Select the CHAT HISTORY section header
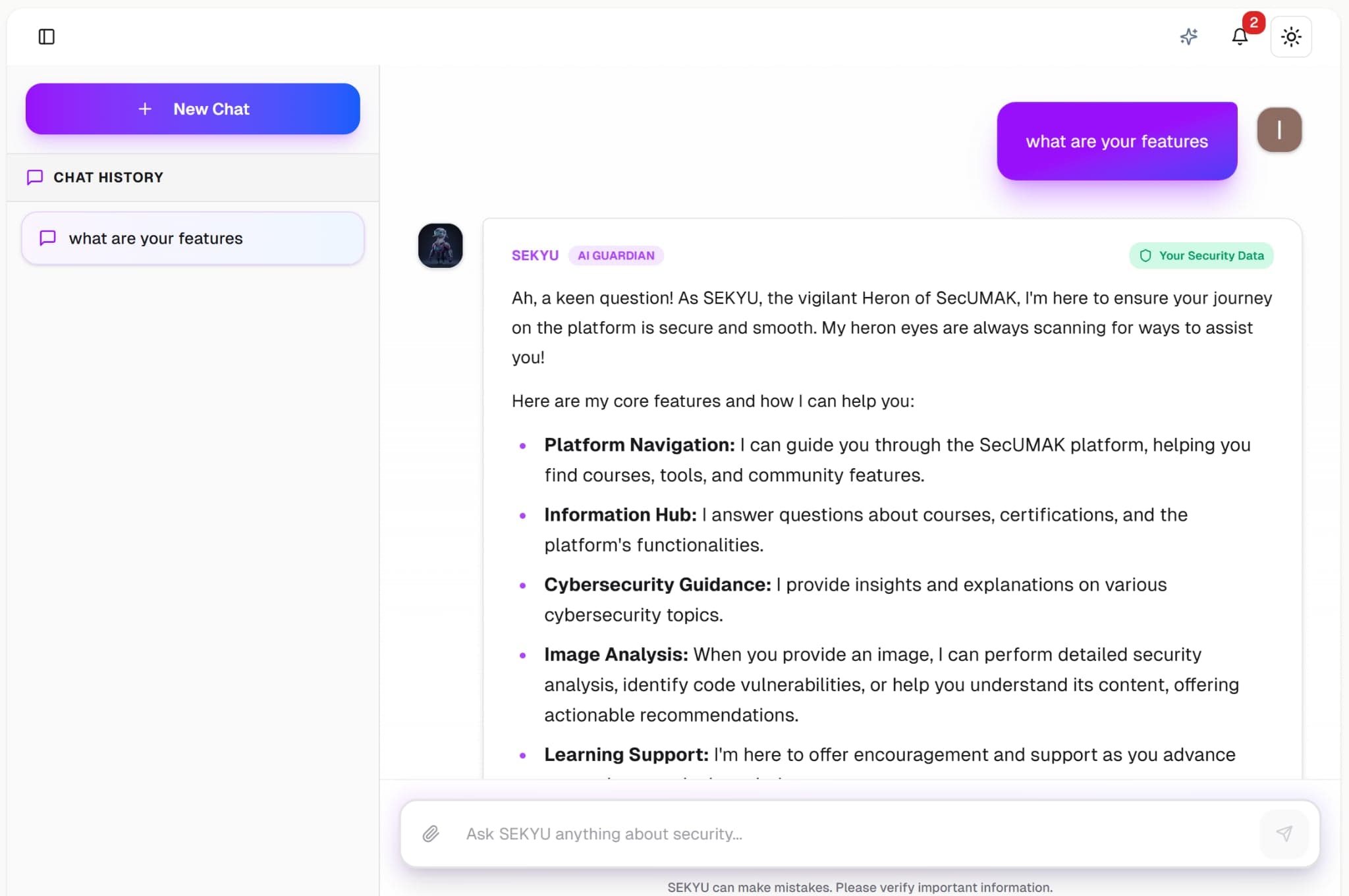Viewport: 1349px width, 896px height. coord(109,176)
